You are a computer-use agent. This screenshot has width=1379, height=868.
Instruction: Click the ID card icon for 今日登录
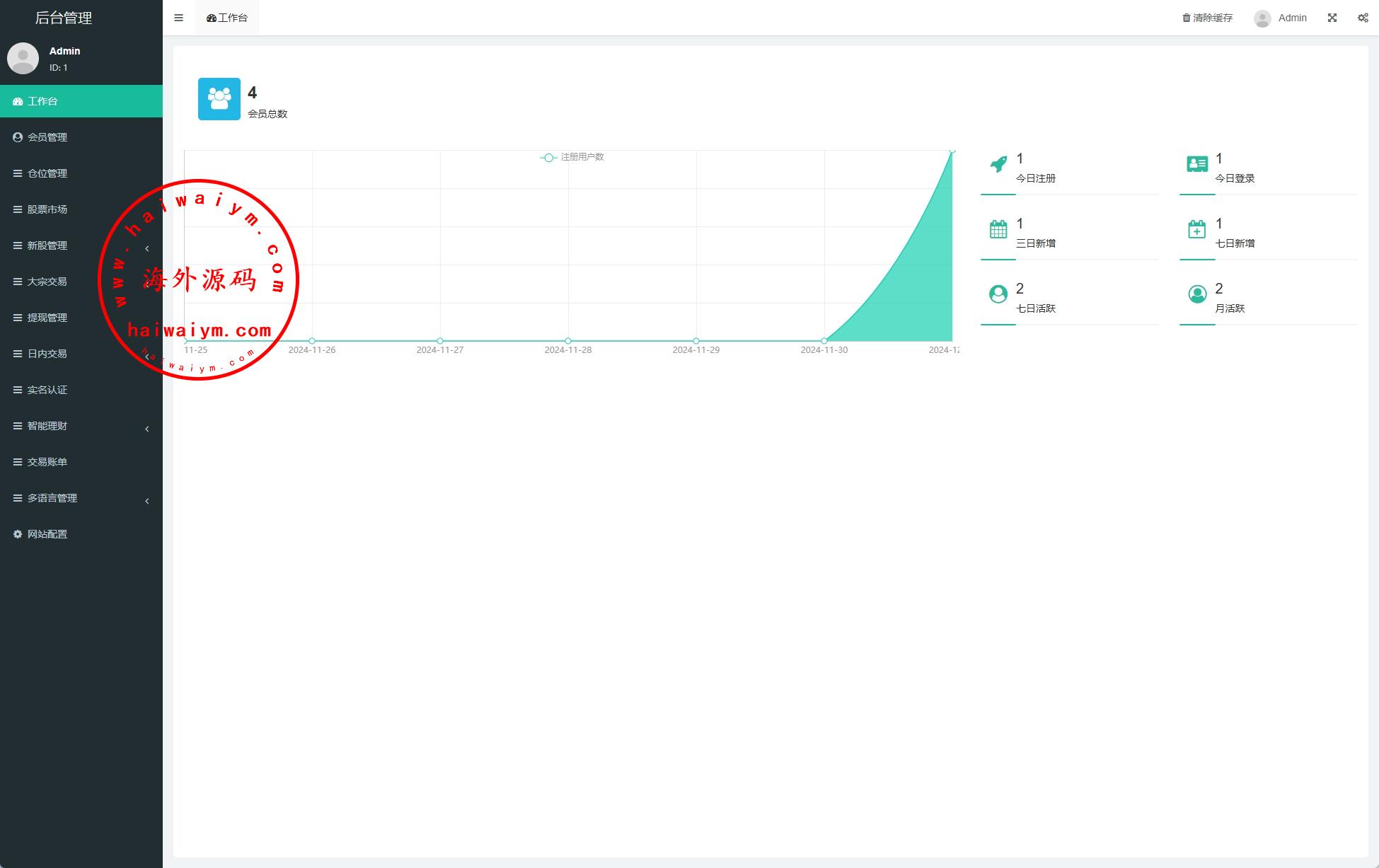pyautogui.click(x=1197, y=164)
